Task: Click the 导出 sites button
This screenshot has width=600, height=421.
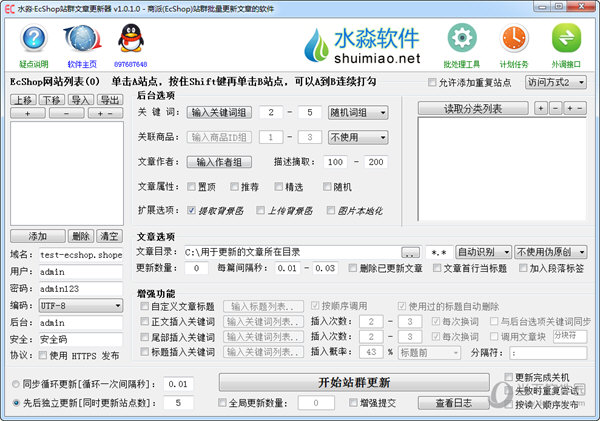Action: 110,100
